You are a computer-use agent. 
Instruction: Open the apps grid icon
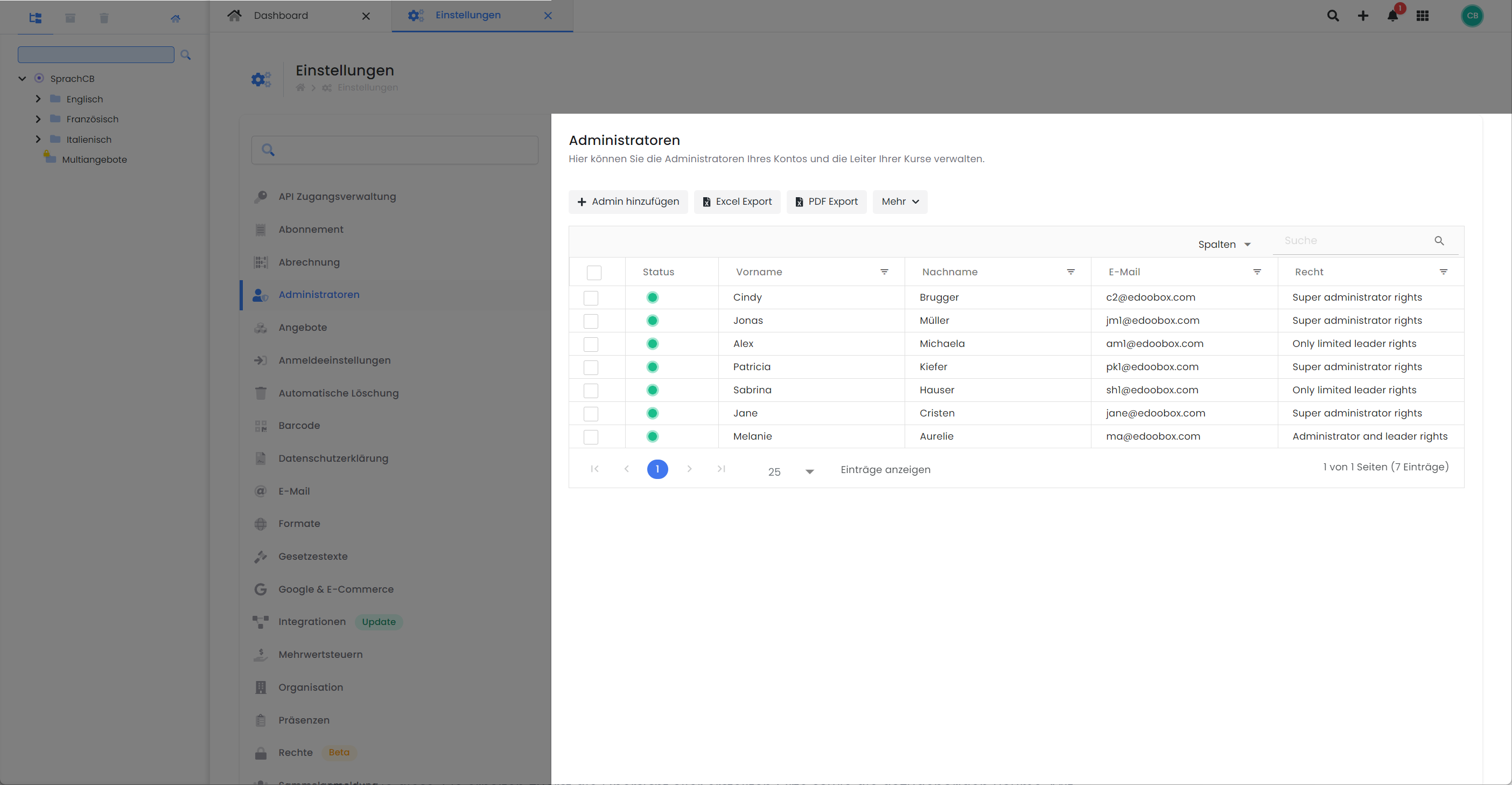tap(1422, 17)
